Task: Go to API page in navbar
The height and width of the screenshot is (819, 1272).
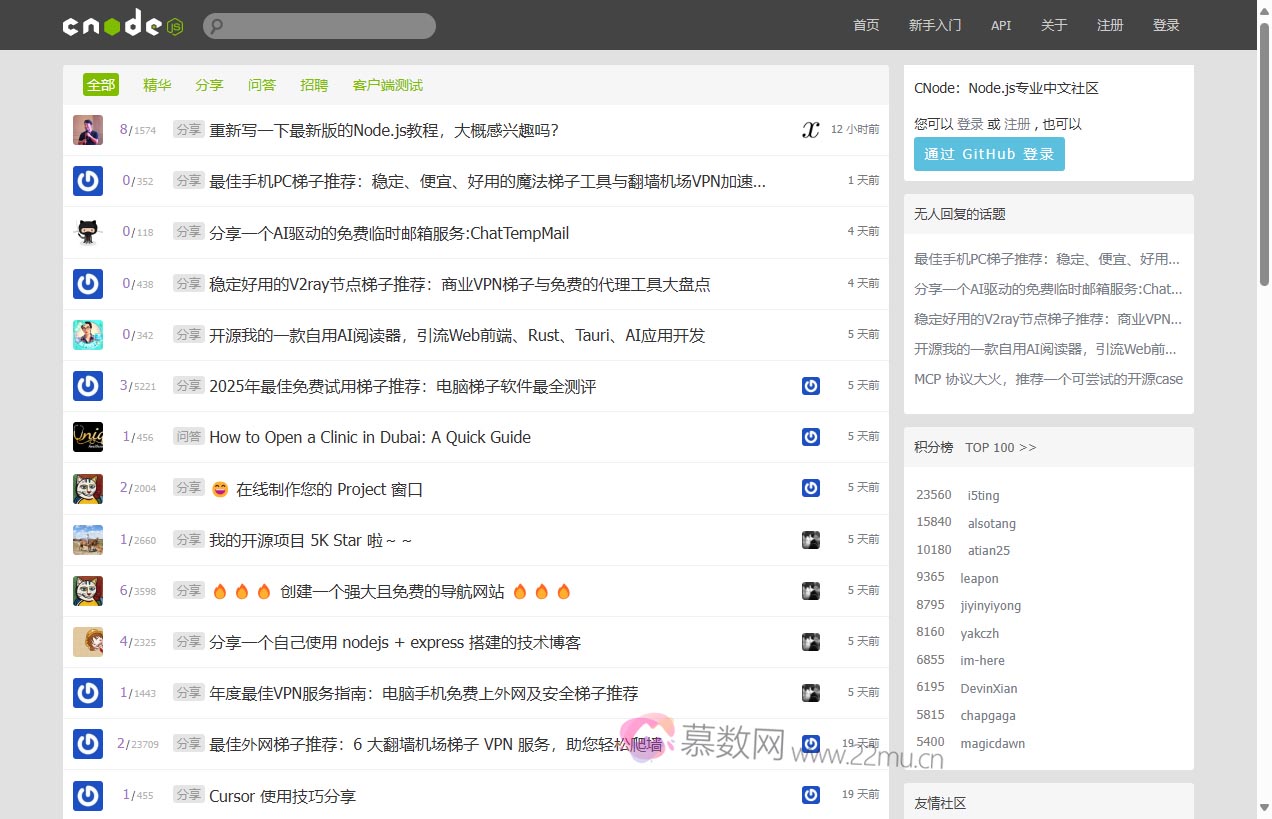Action: 1001,25
